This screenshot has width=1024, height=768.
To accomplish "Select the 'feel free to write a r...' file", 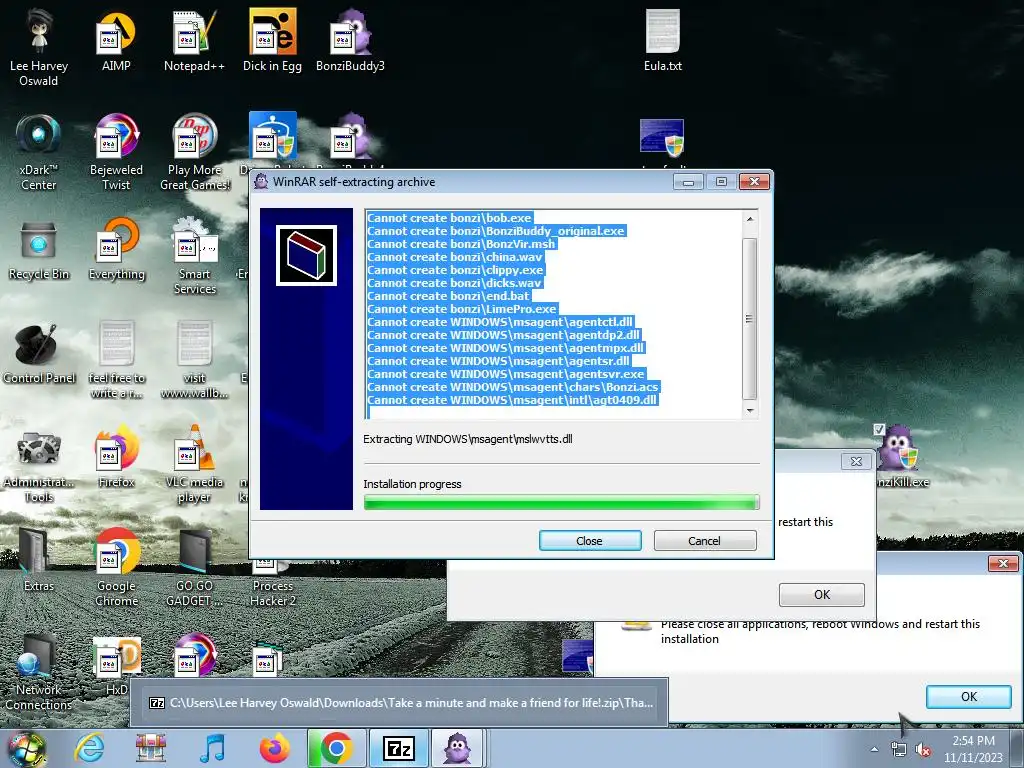I will tap(116, 360).
